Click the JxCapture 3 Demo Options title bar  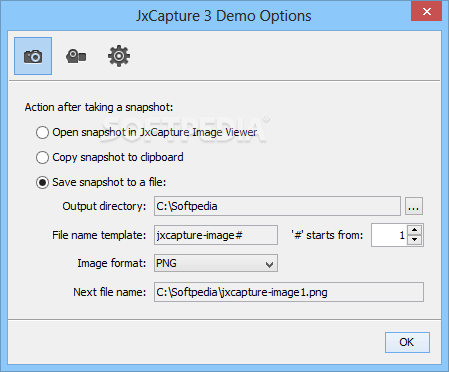(x=223, y=16)
